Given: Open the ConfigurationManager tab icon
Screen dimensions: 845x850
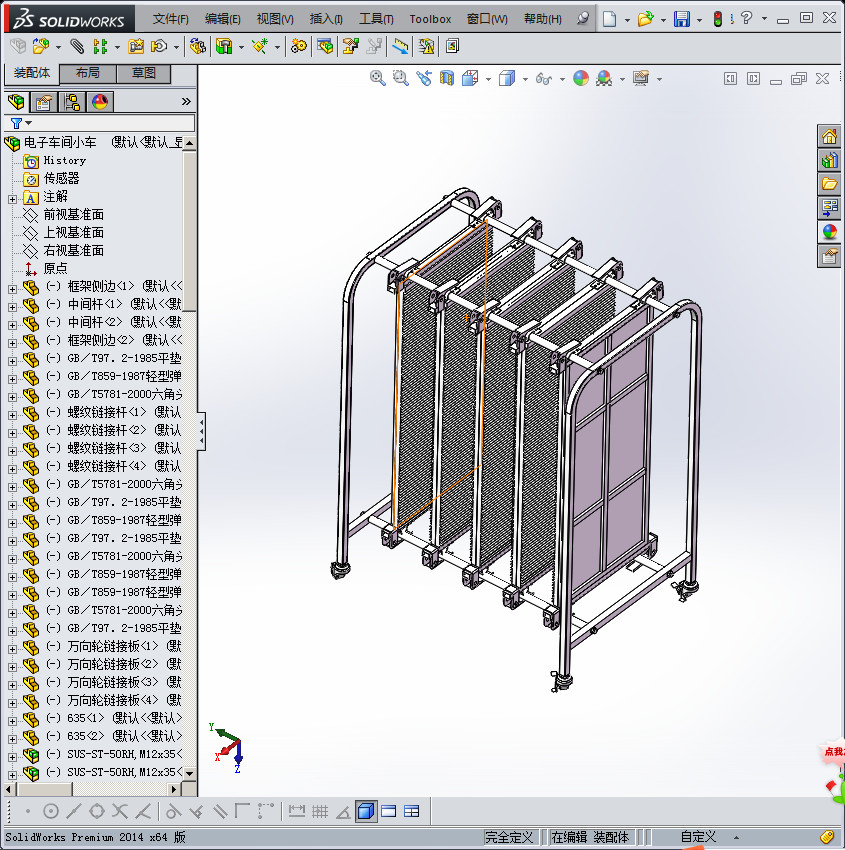Looking at the screenshot, I should tap(71, 102).
